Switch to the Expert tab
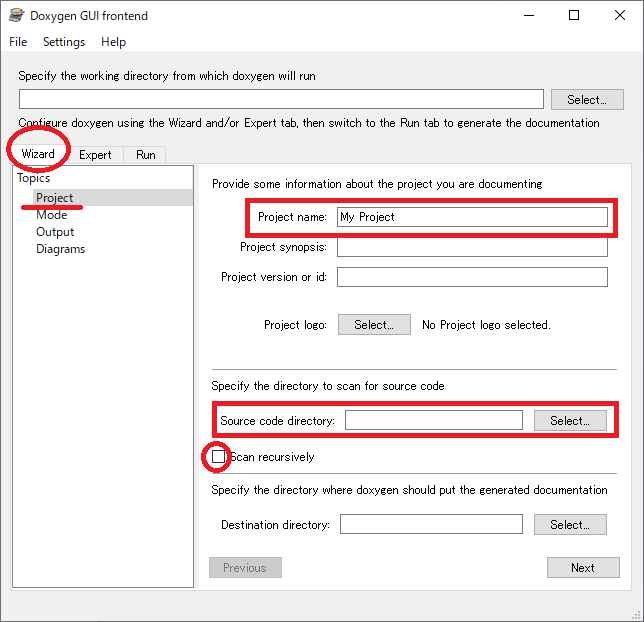Screen dimensions: 644x622 pyautogui.click(x=95, y=155)
